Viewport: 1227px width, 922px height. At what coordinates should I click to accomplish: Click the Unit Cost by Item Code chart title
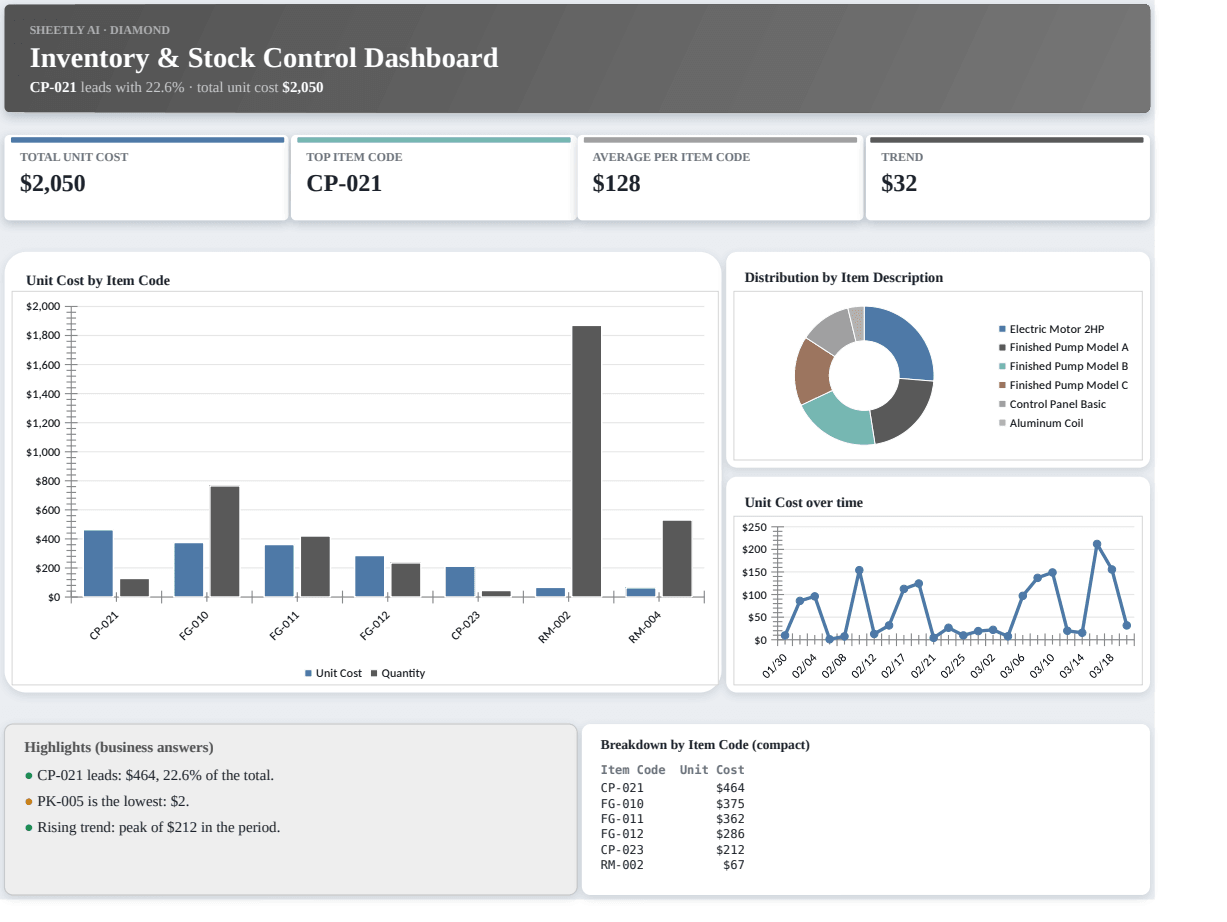point(98,281)
